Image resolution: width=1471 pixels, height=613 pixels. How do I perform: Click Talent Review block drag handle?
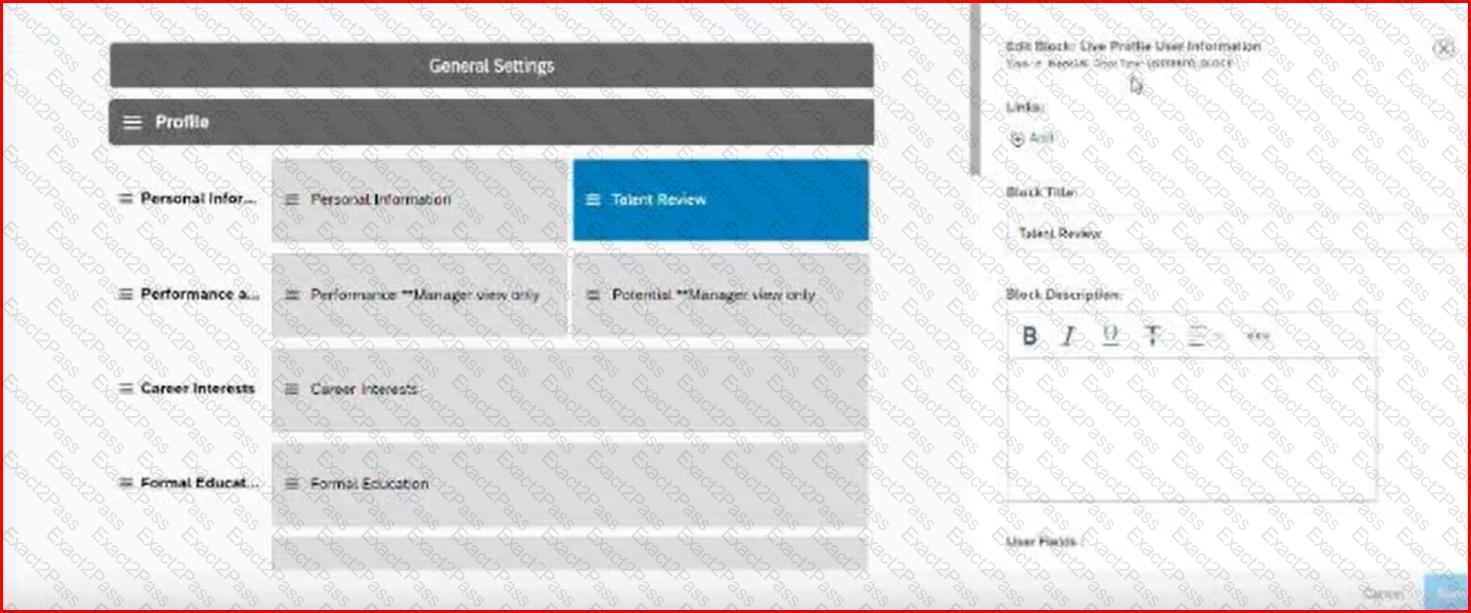(592, 200)
